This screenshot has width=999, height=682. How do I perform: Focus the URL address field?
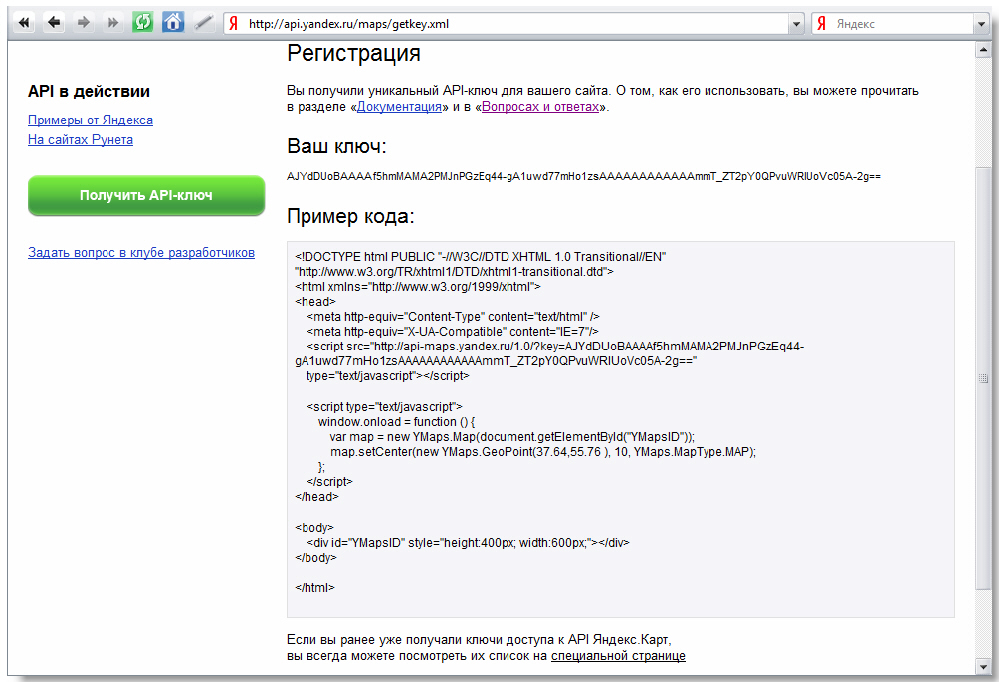[516, 24]
